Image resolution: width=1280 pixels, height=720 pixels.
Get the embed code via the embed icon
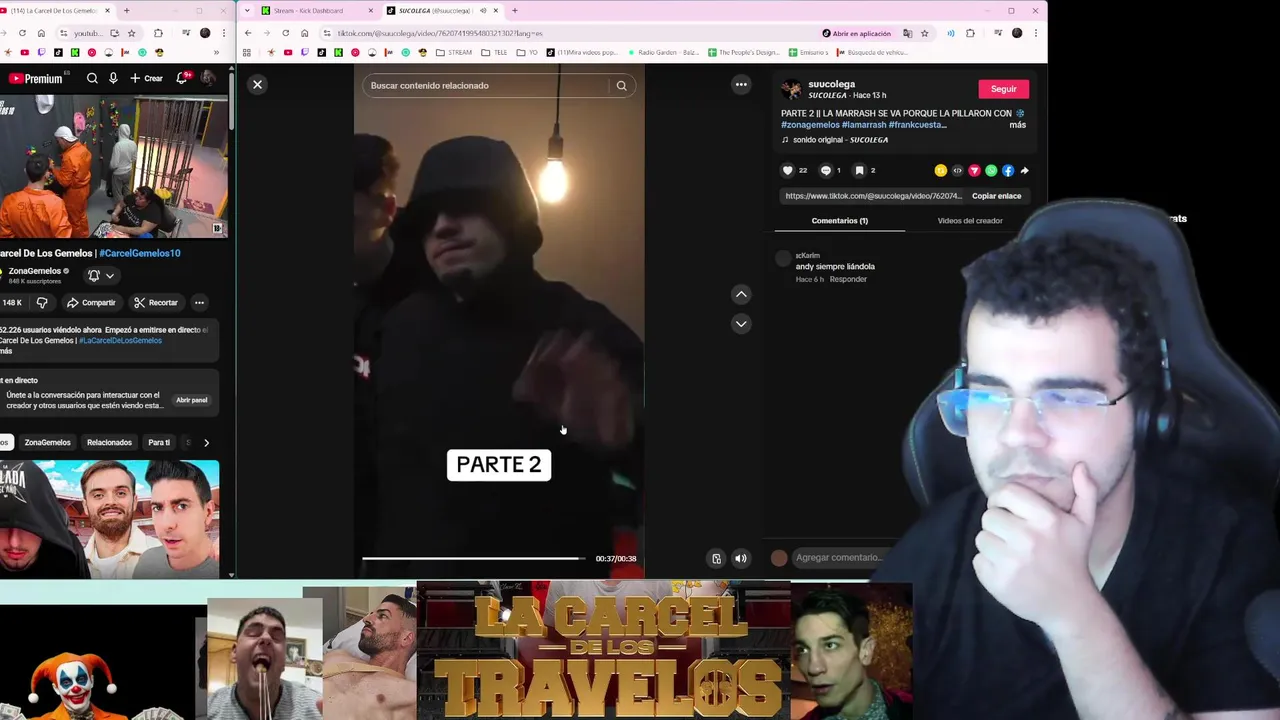coord(957,171)
